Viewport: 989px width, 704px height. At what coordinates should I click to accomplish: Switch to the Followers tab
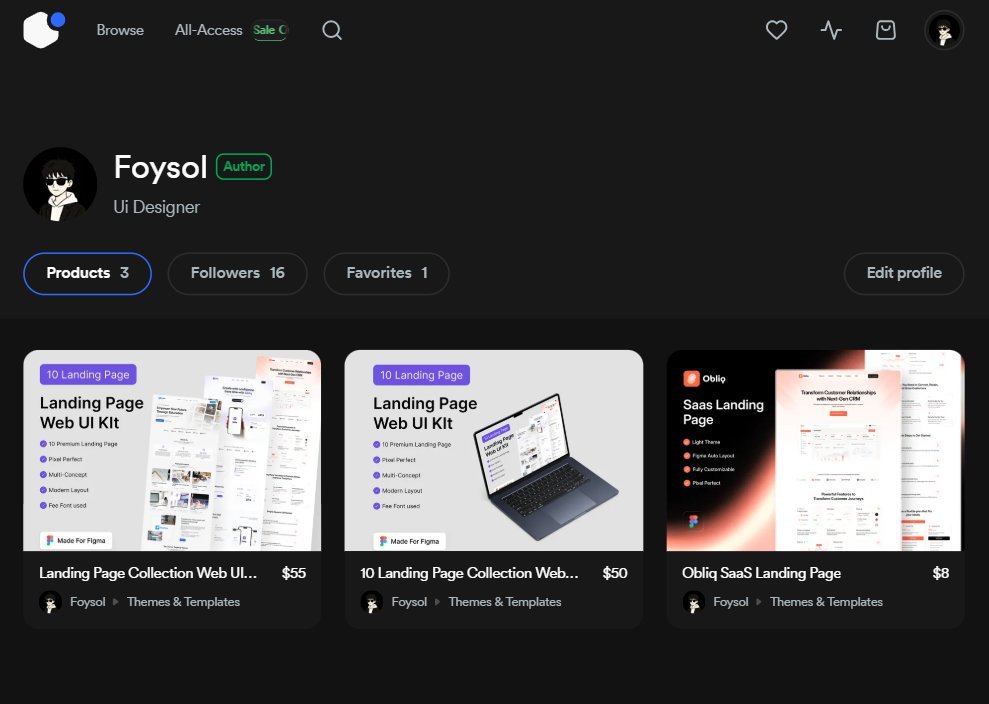pyautogui.click(x=237, y=273)
